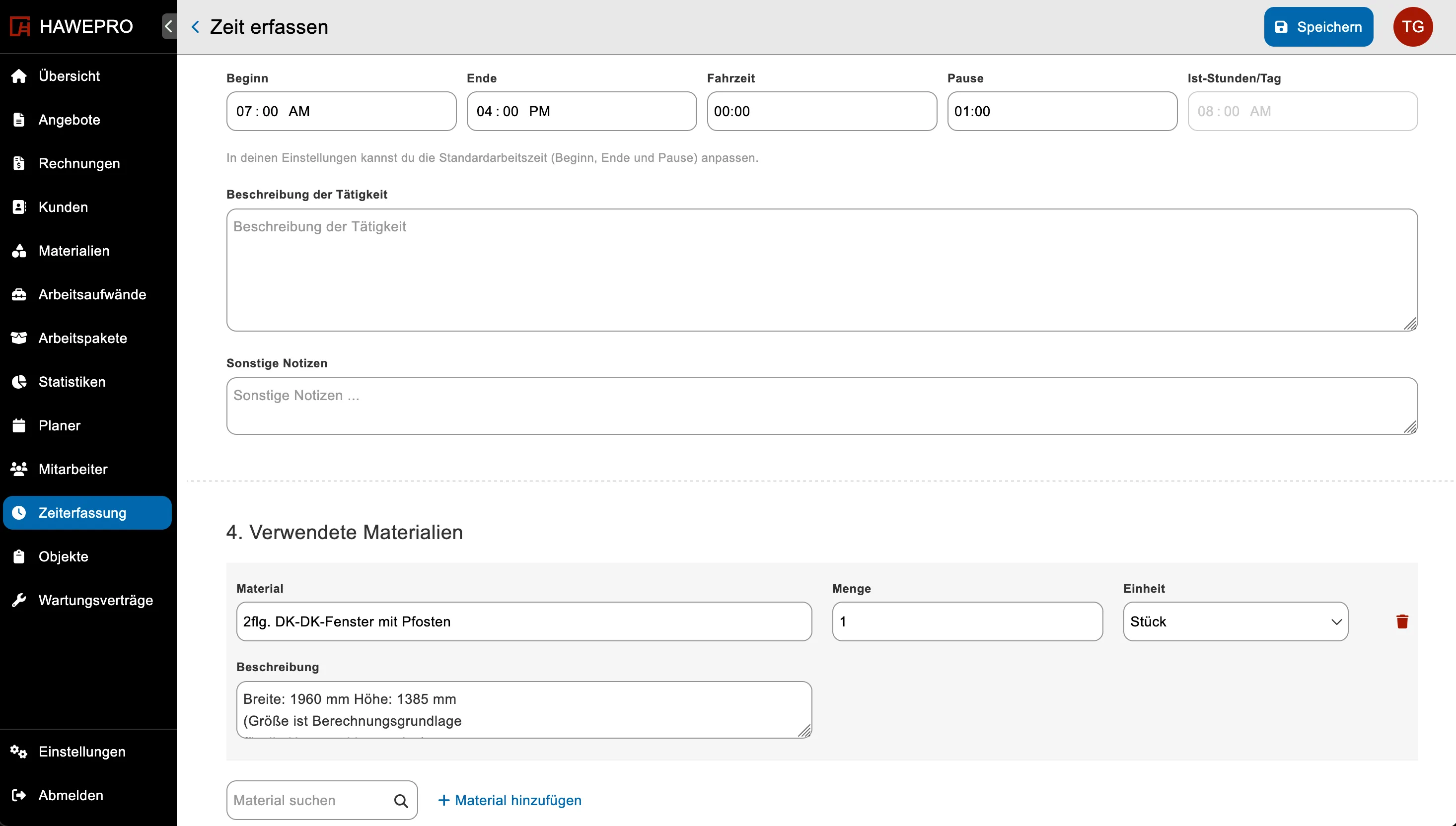Open the Ende time picker field

[581, 111]
